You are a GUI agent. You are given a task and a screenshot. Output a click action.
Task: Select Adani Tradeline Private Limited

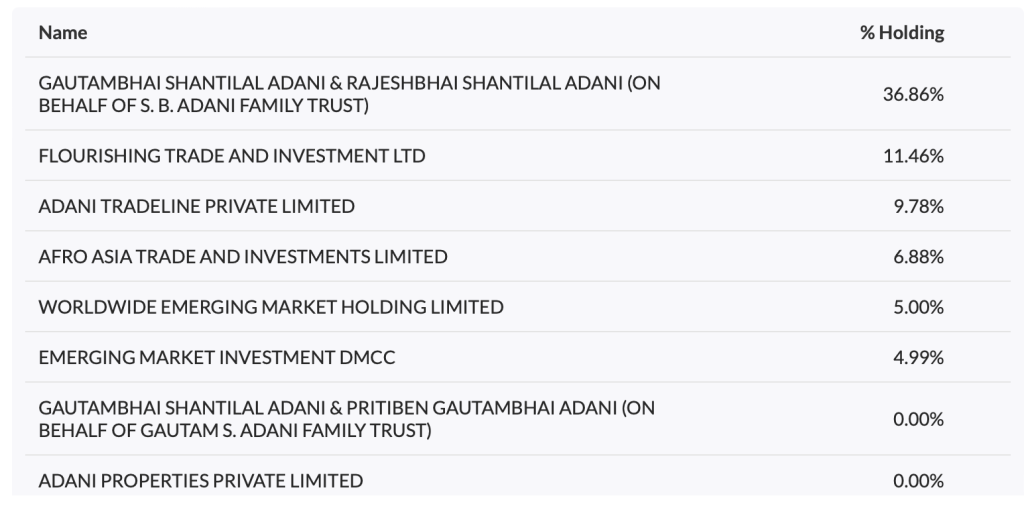coord(197,206)
